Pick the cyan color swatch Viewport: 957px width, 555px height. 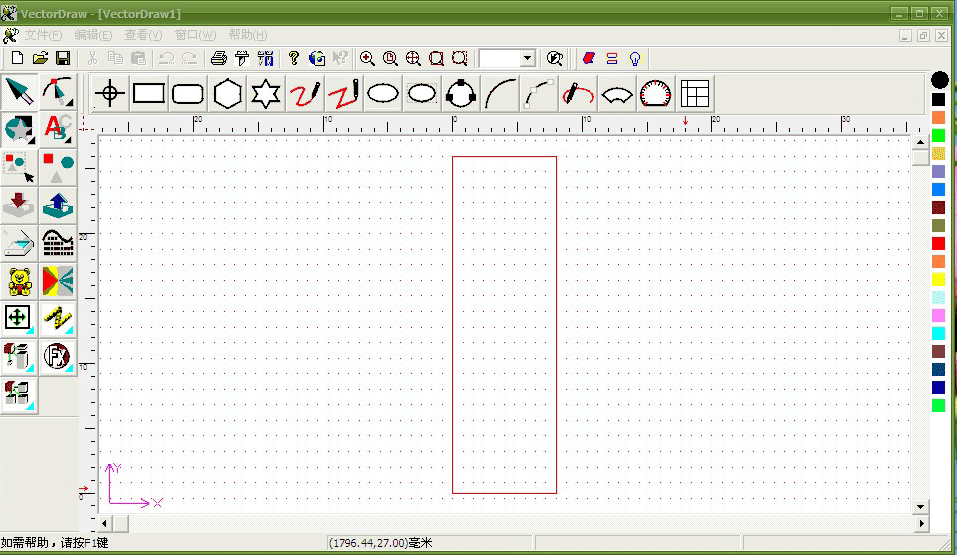click(939, 333)
